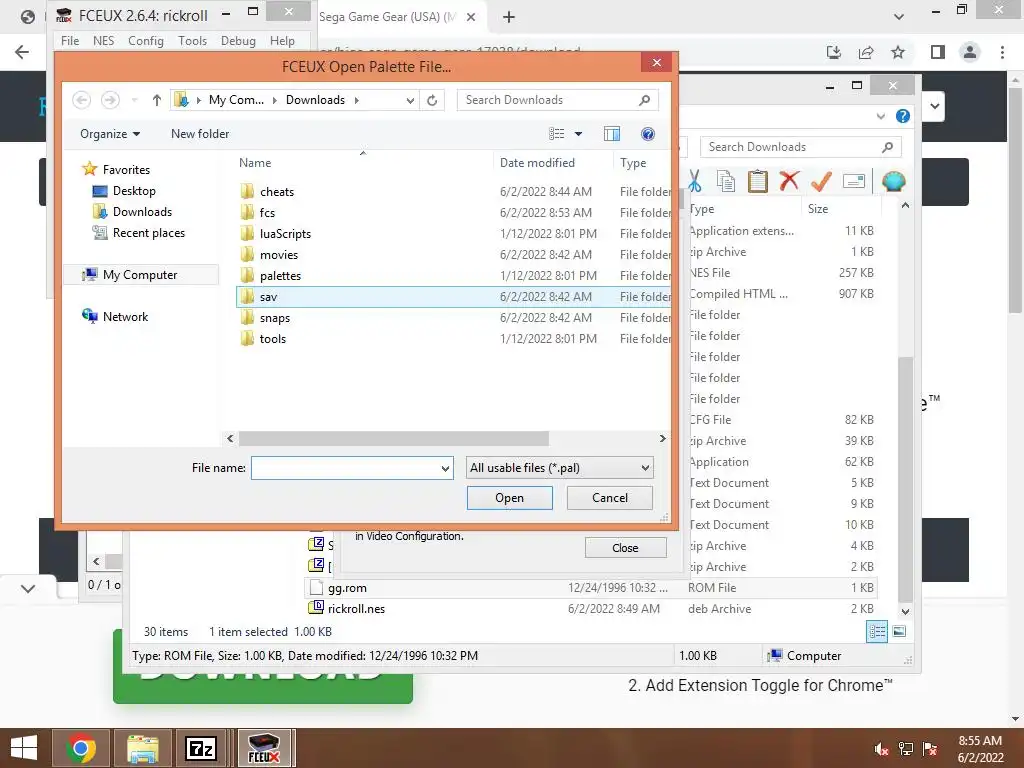
Task: Select Network in navigation pane
Action: 125,317
